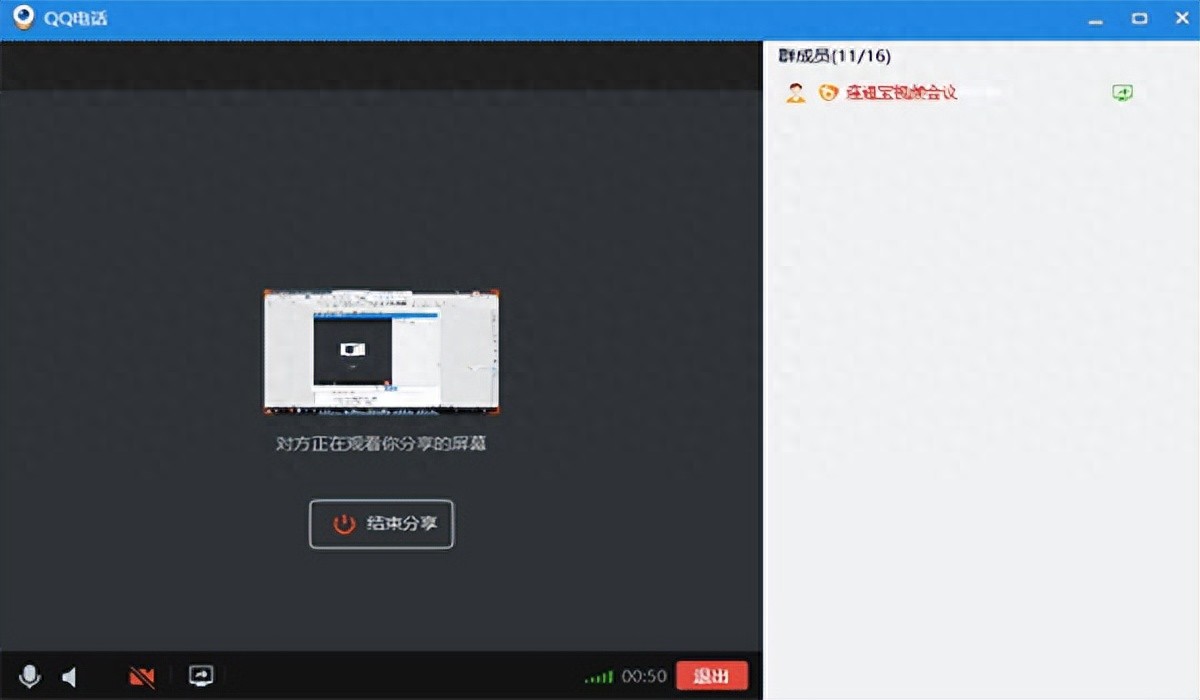Click the network signal strength bars
This screenshot has height=700, width=1200.
(600, 676)
